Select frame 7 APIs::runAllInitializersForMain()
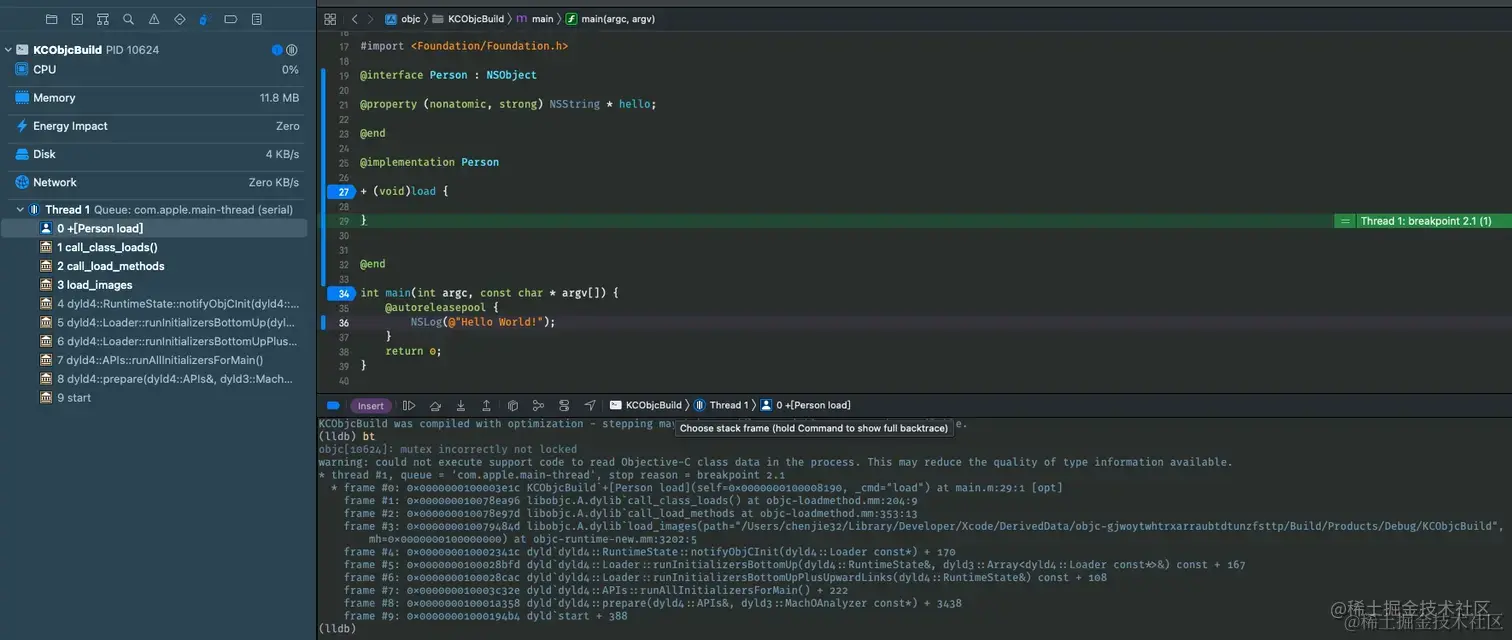 [155, 360]
